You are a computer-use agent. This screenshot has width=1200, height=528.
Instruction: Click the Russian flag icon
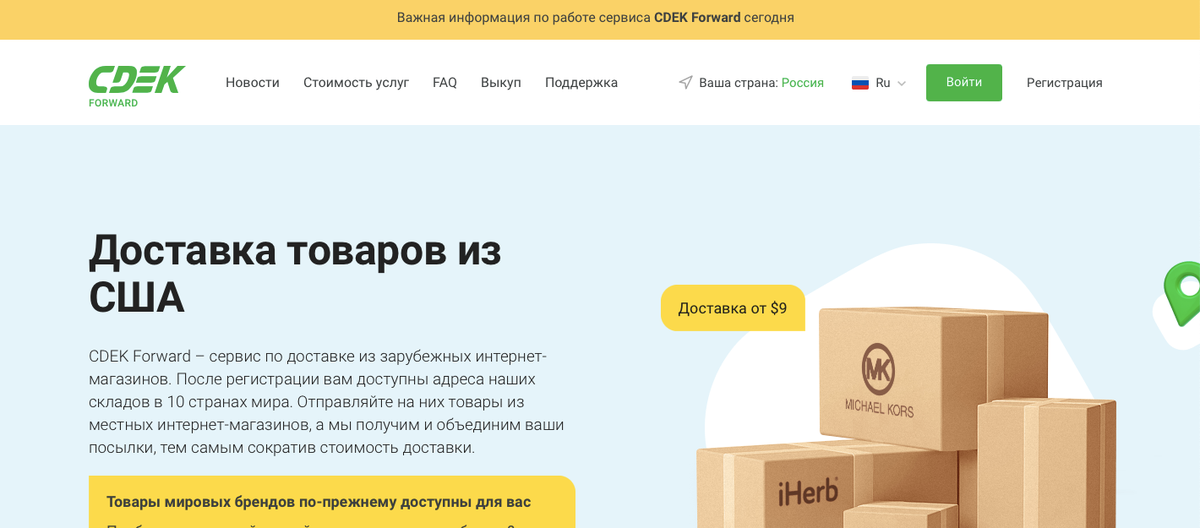pos(860,83)
